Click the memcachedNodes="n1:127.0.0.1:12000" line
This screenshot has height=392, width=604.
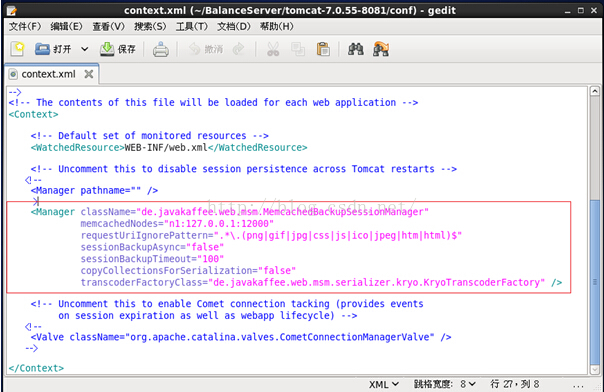coord(177,224)
